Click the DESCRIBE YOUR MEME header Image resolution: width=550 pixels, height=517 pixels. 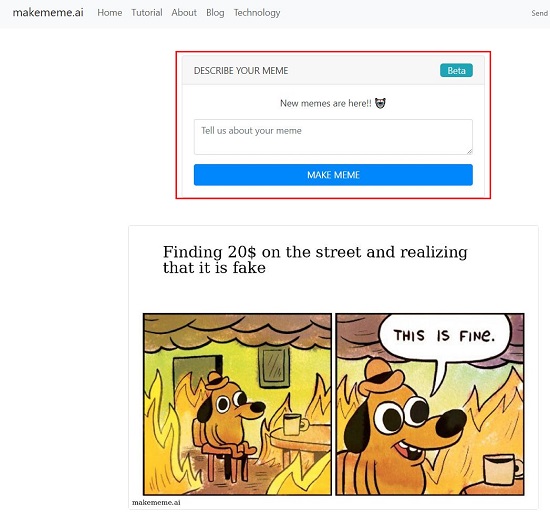pyautogui.click(x=241, y=70)
